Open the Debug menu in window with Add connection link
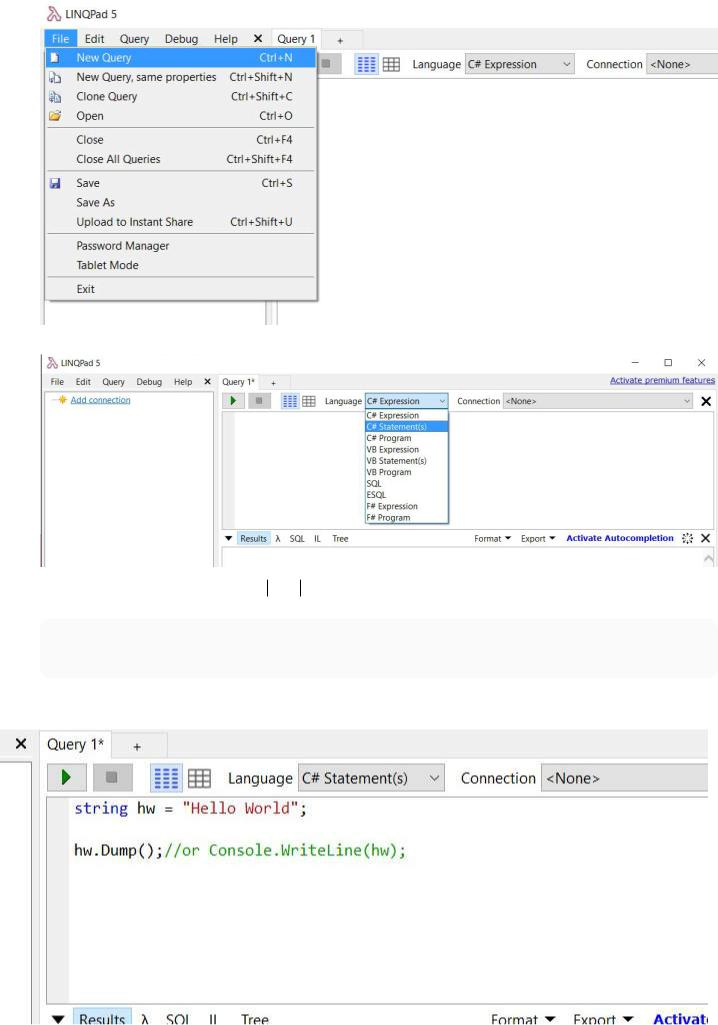The height and width of the screenshot is (1025, 718). [x=149, y=382]
